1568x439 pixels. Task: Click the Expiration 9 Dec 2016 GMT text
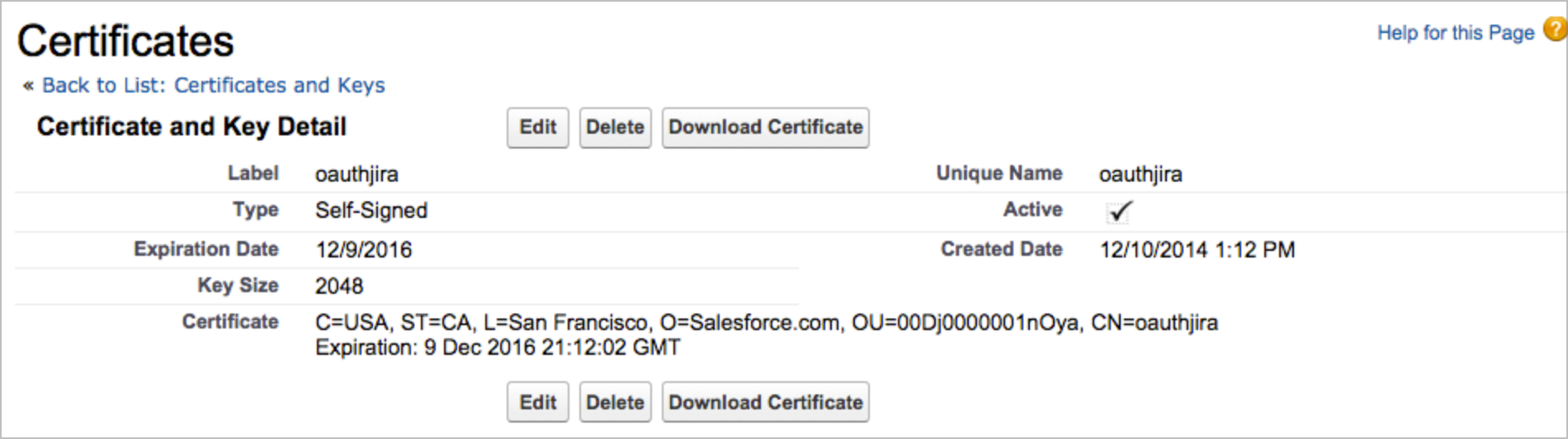498,347
